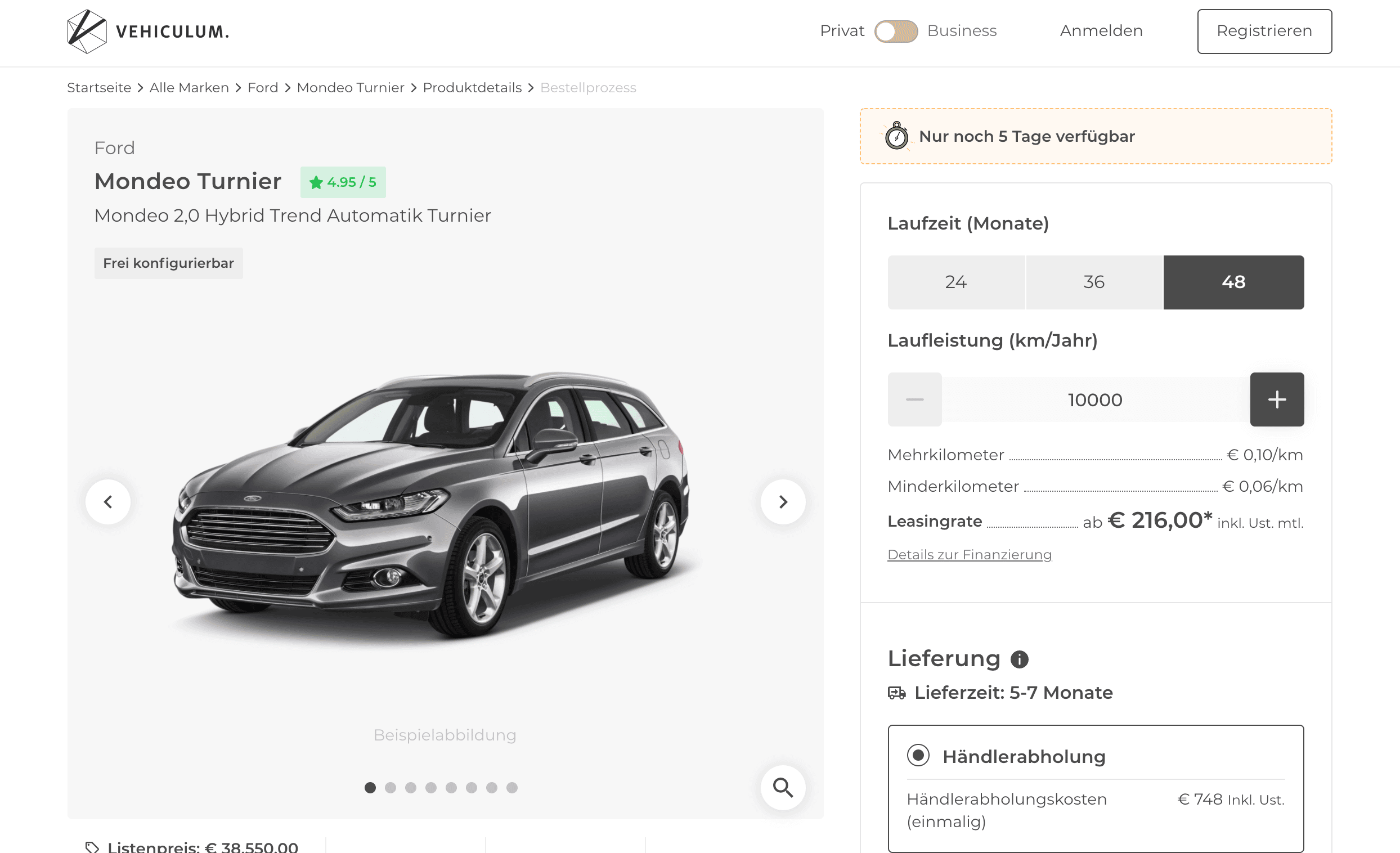Click the € 0,10/km Mehrkilometer value

[x=1265, y=455]
